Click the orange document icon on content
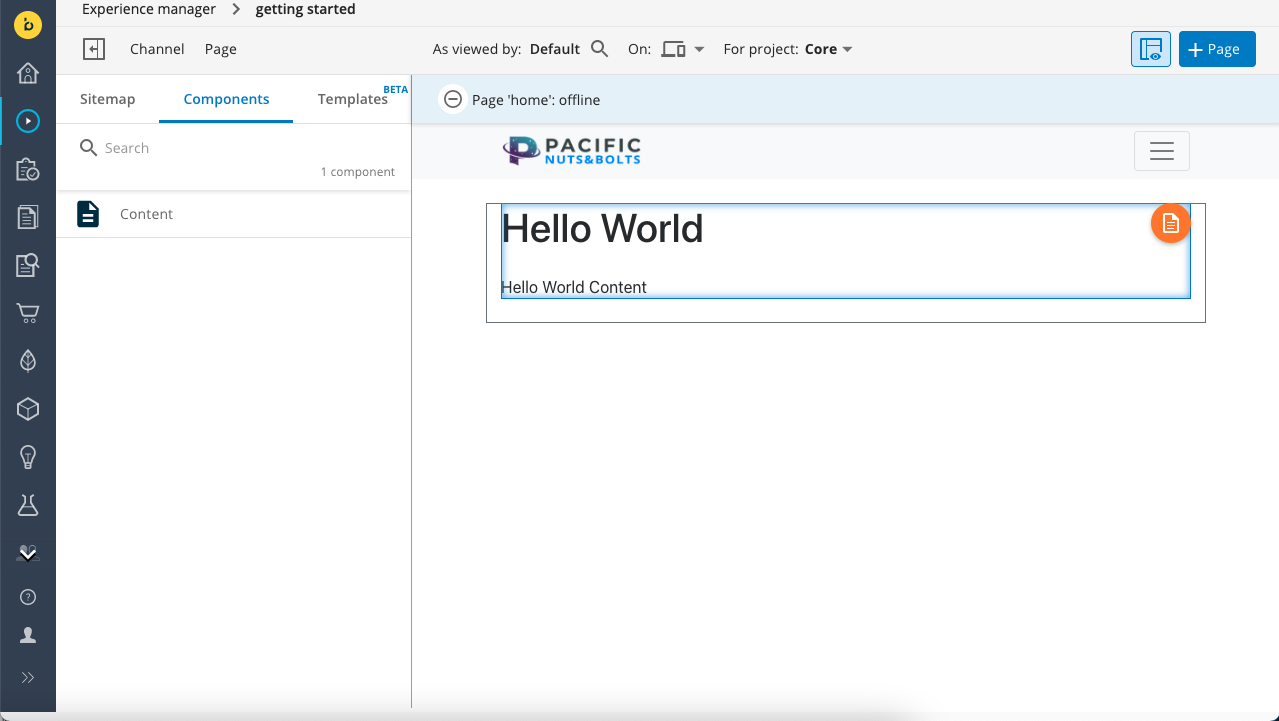 [1170, 224]
